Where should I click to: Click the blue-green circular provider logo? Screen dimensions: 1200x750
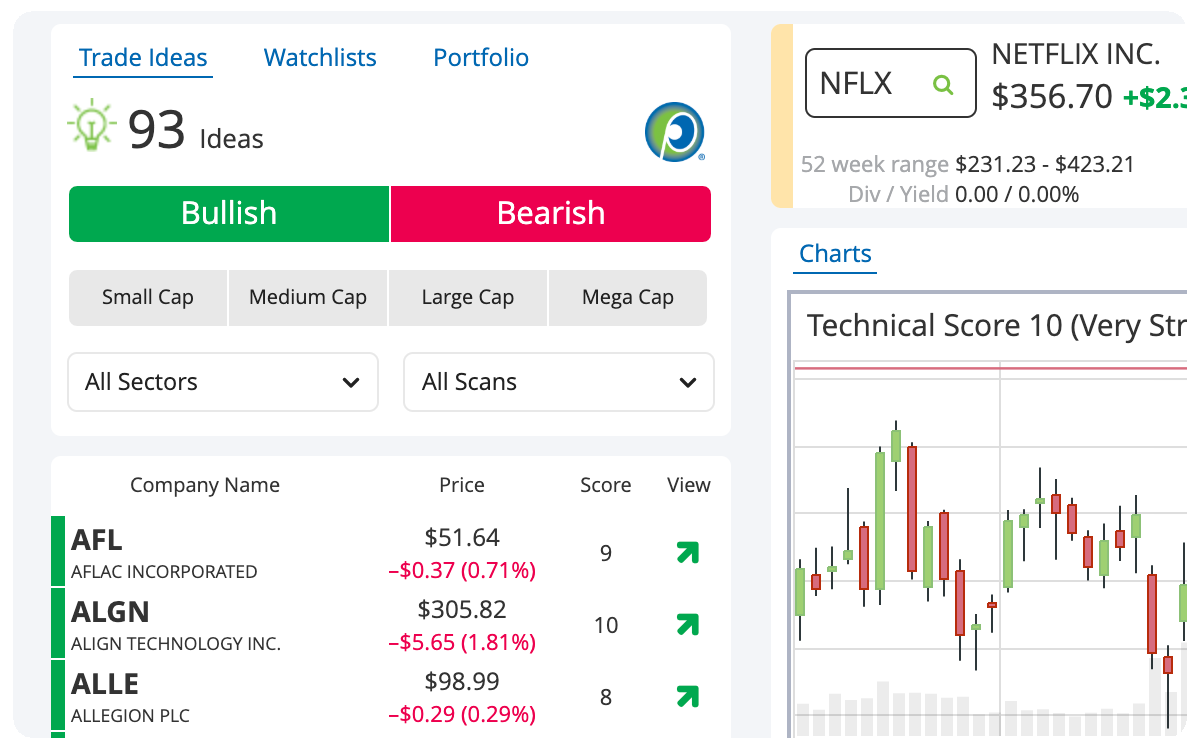(675, 131)
